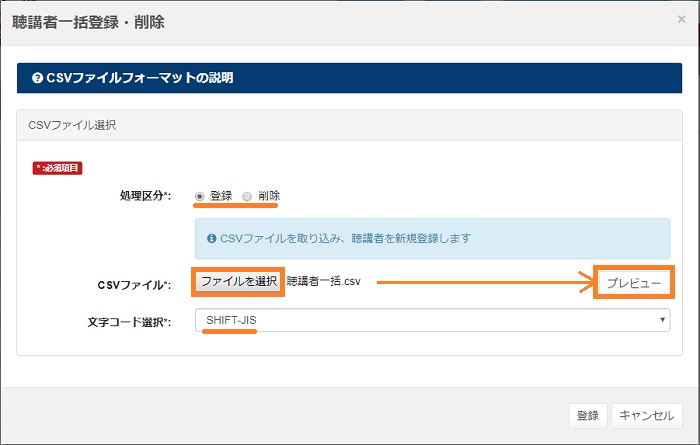Open the 文字コード選択 SHIFT-JIS dropdown
The height and width of the screenshot is (445, 700).
coord(432,320)
